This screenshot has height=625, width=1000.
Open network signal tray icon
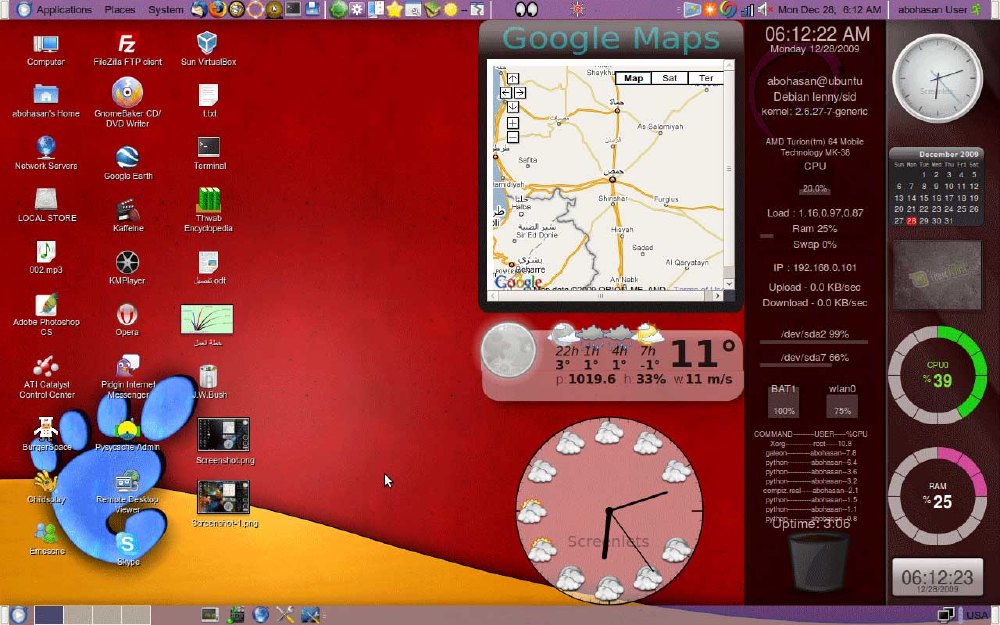point(747,10)
